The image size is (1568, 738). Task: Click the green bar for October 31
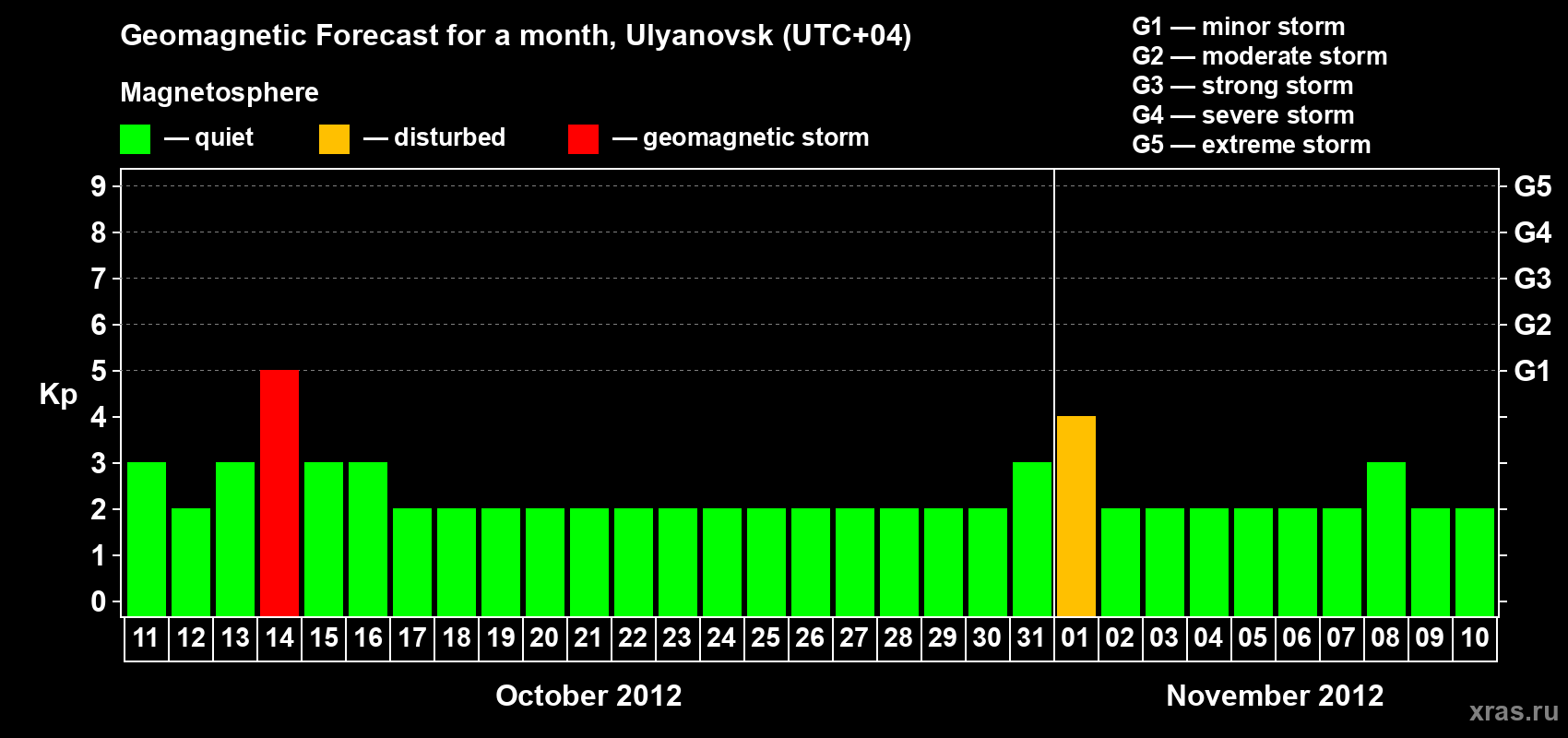(x=1032, y=539)
